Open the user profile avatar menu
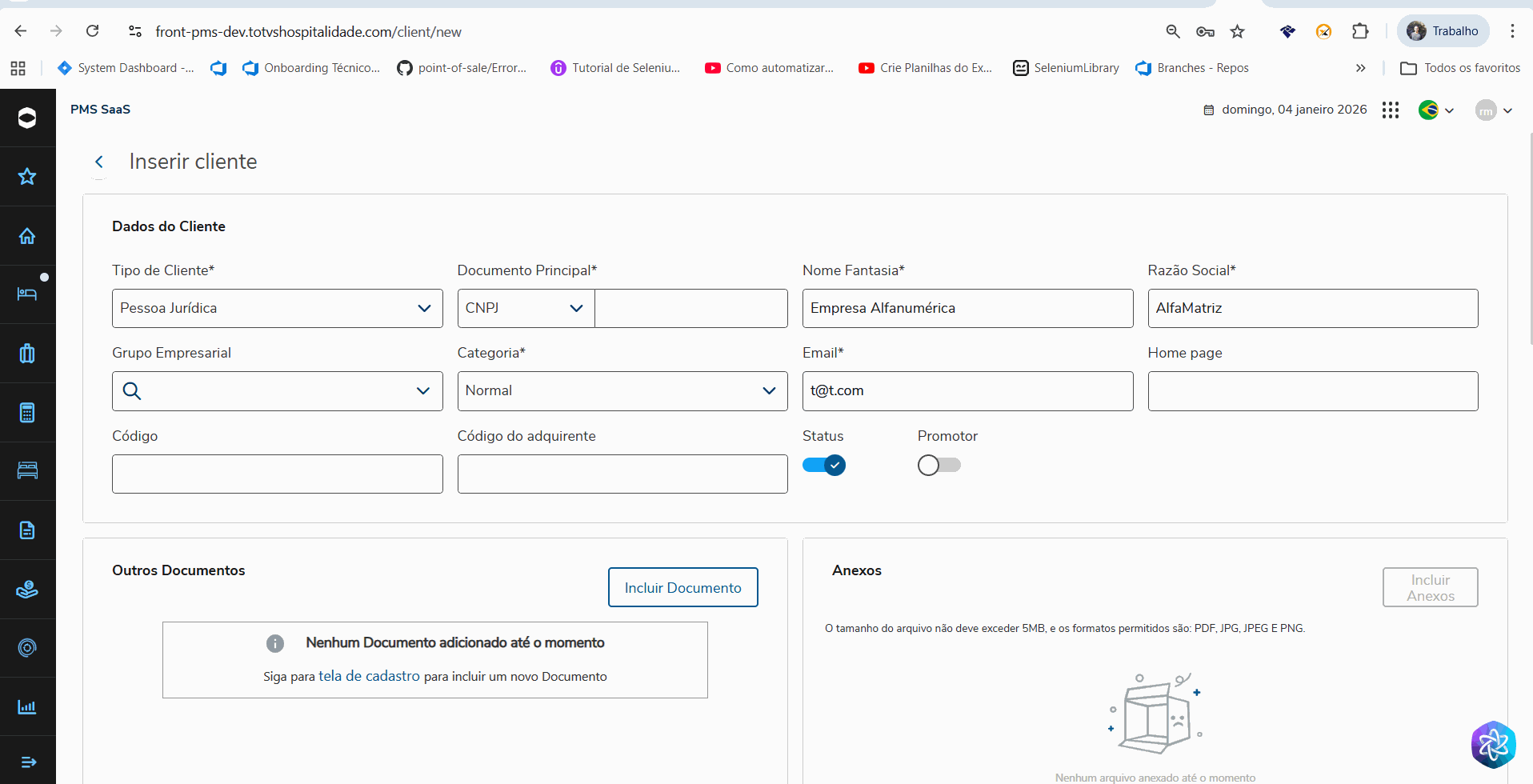 1493,110
